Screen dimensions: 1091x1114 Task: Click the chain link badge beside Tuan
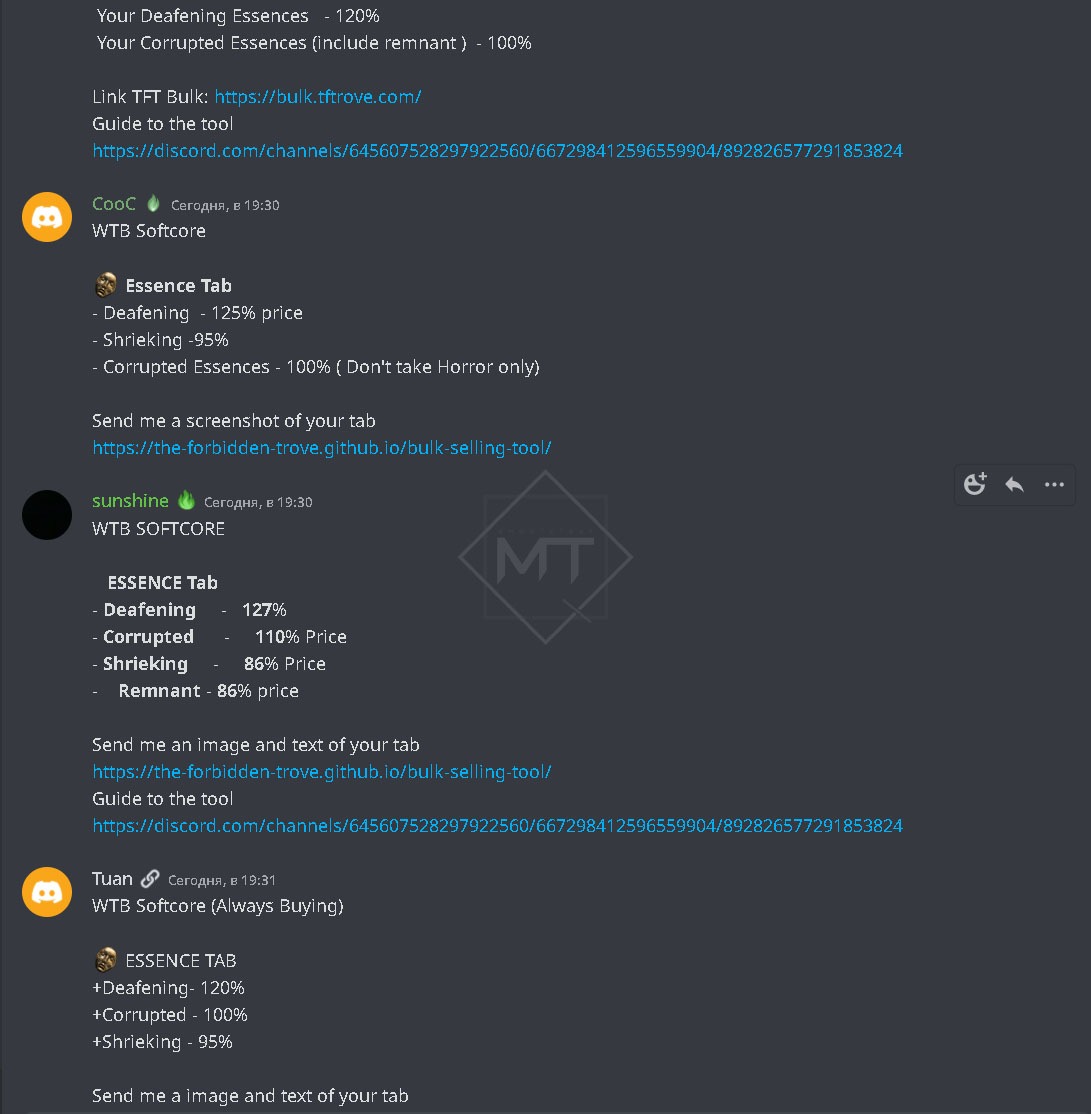(150, 879)
